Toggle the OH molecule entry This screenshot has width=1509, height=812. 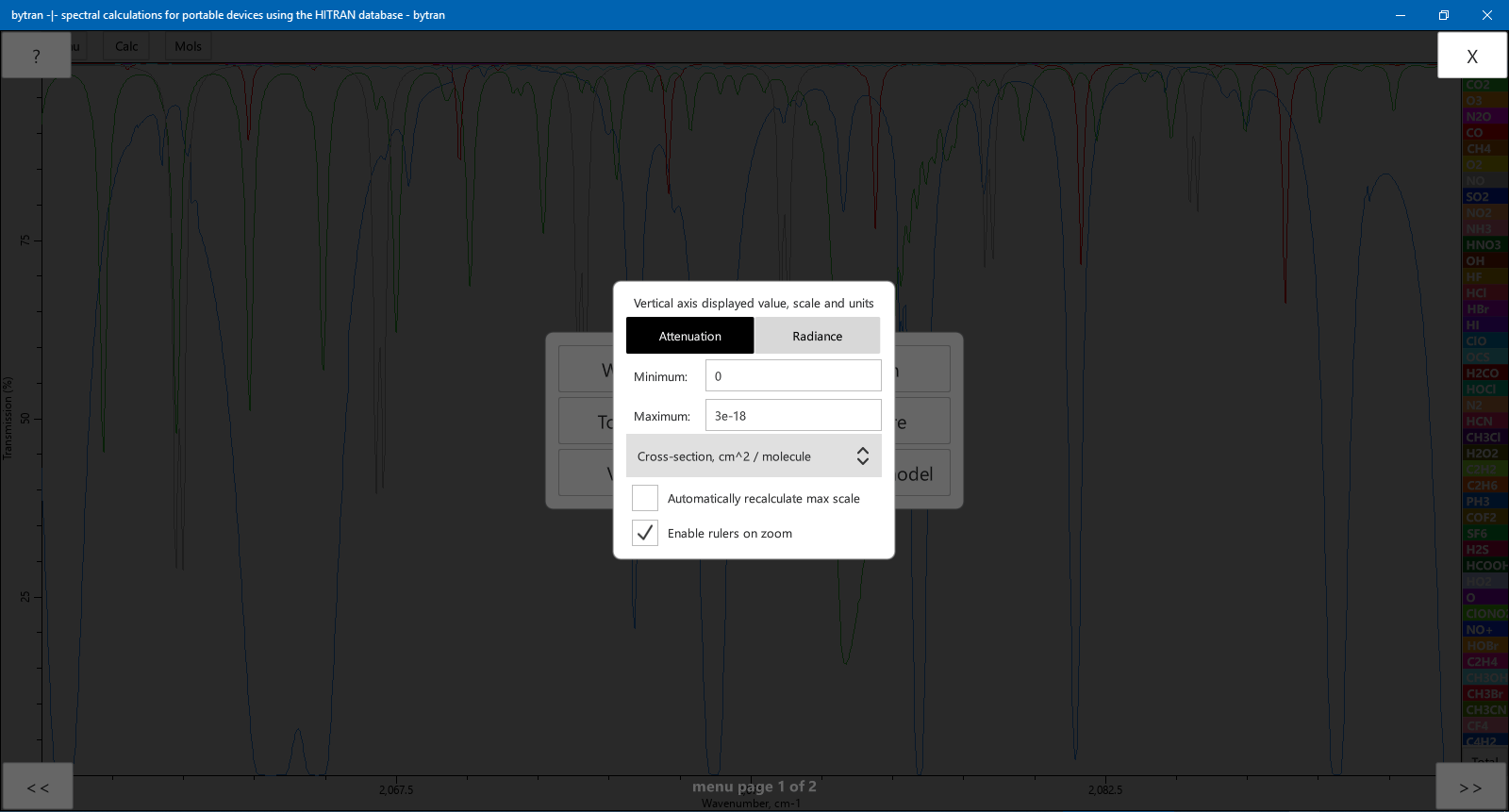click(1484, 261)
